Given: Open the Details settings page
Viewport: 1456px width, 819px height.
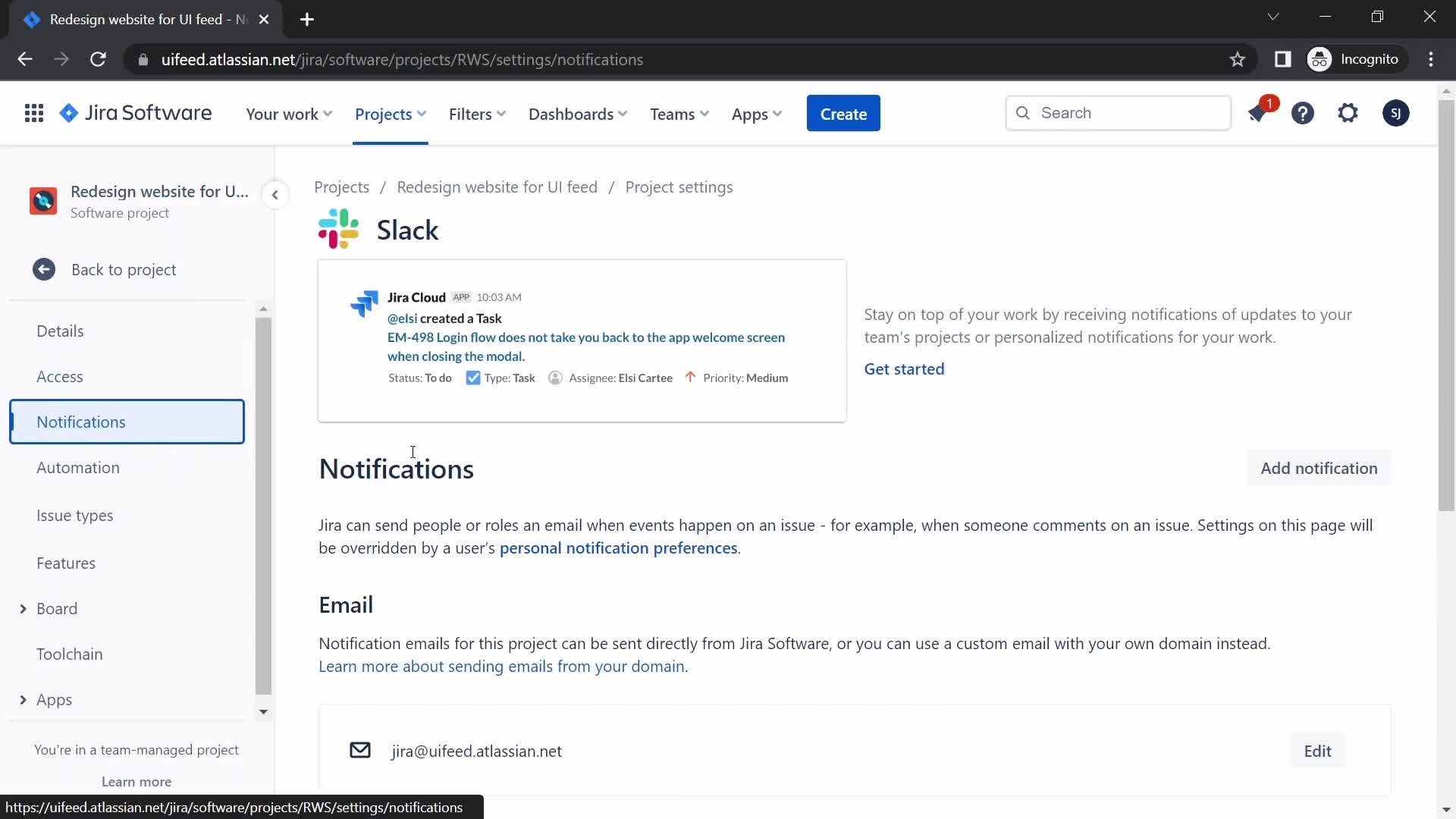Looking at the screenshot, I should pyautogui.click(x=127, y=331).
